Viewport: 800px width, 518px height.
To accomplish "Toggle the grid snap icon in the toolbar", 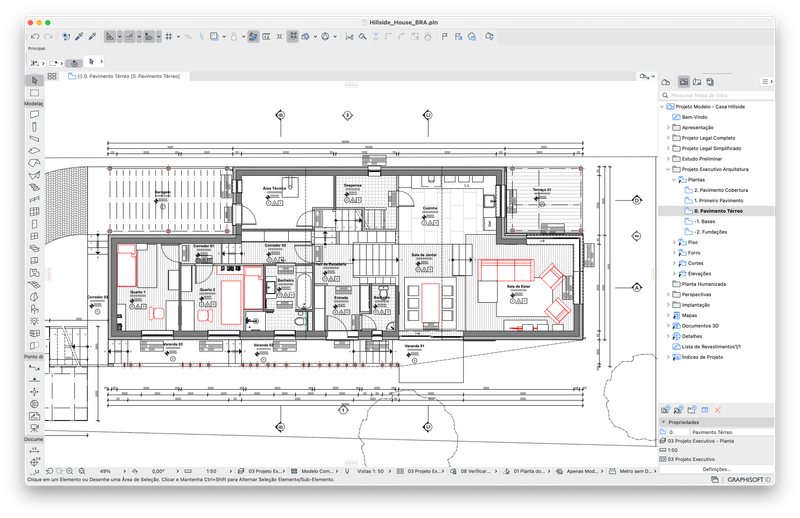I will [x=169, y=37].
